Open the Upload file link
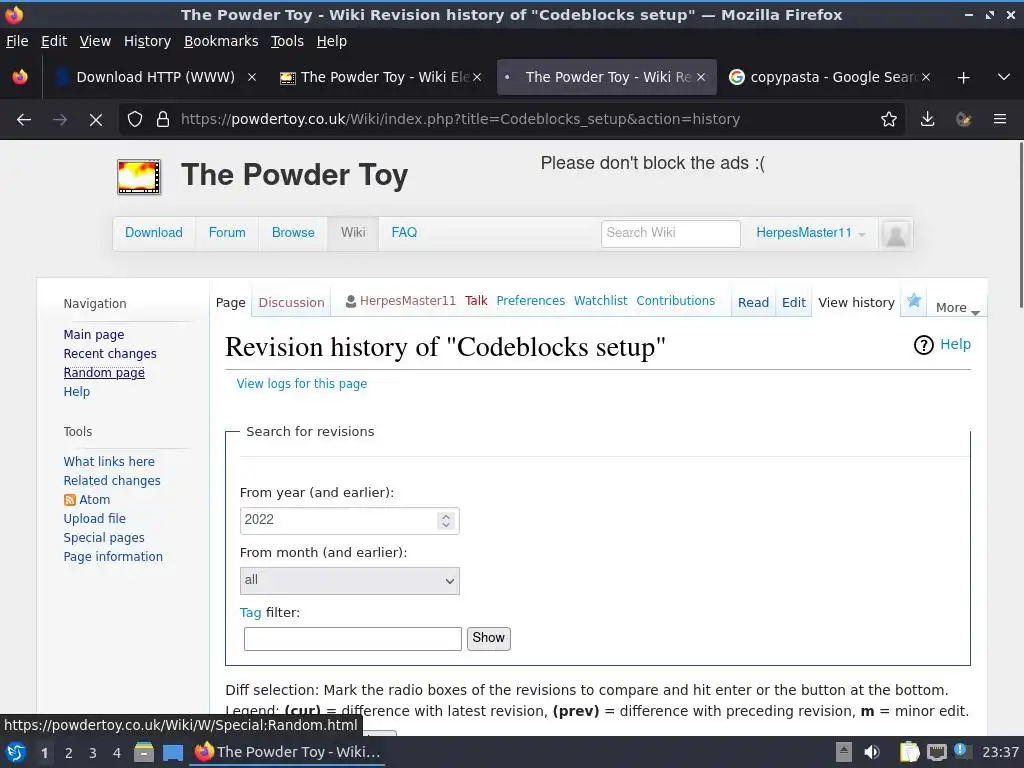 [95, 519]
